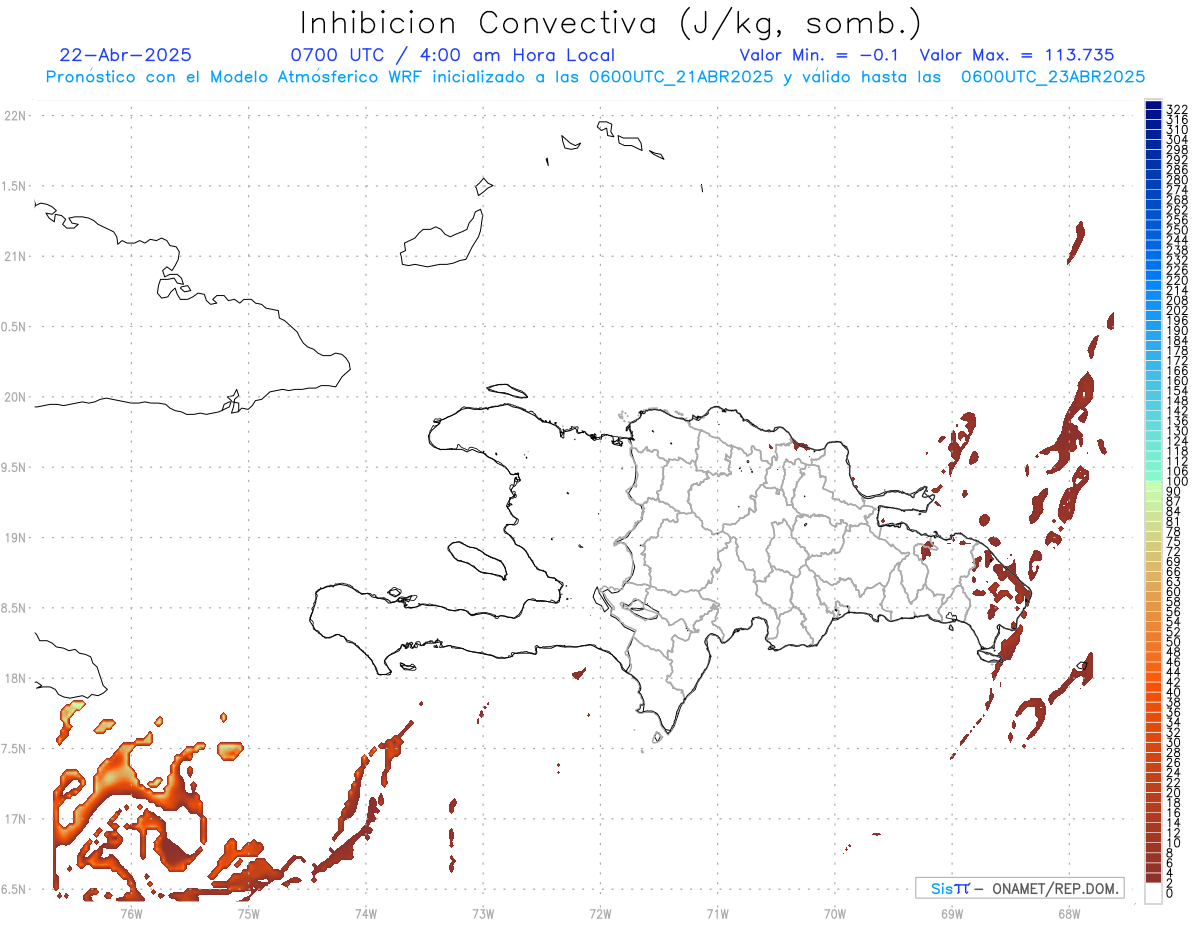This screenshot has height=927, width=1200.
Task: Click the 'Pronóstico con el Modelo Atmósferico WRF' text
Action: pyautogui.click(x=235, y=77)
